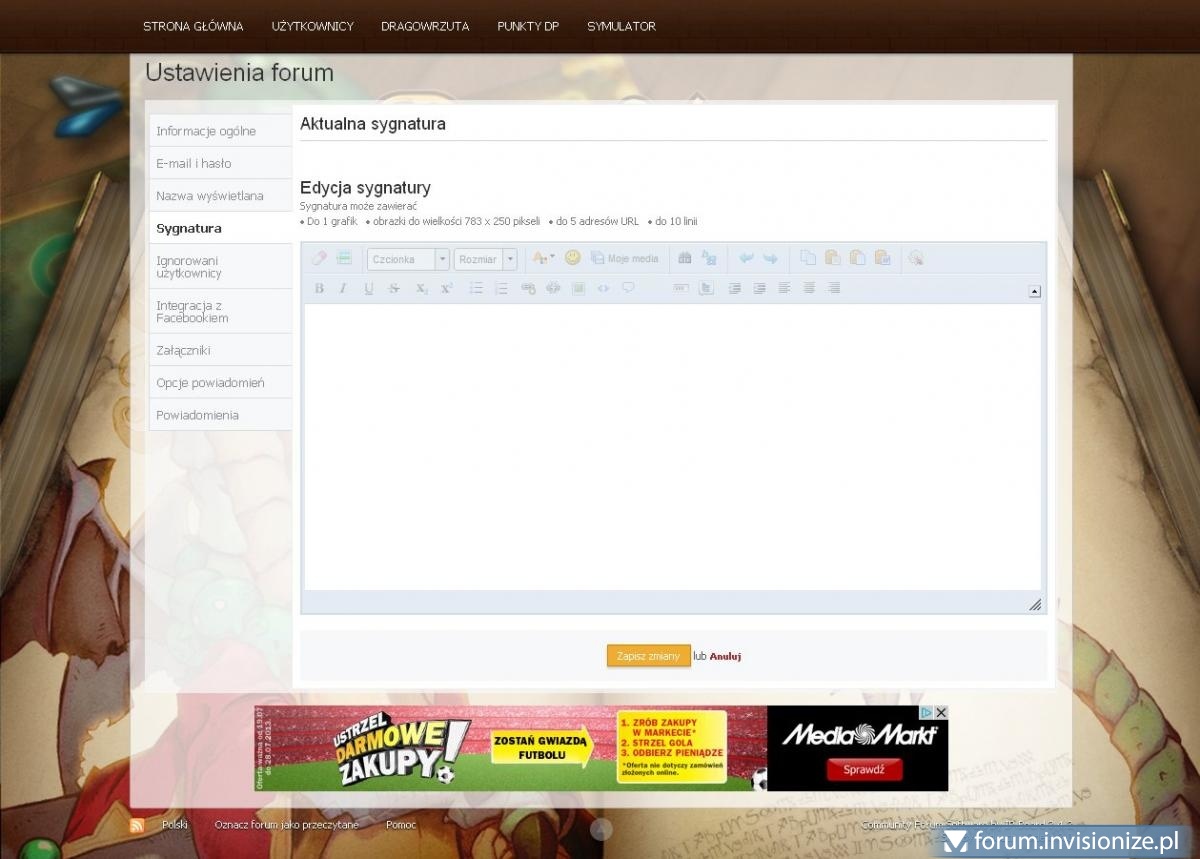This screenshot has height=859, width=1200.
Task: Click the redo arrow icon
Action: (770, 258)
